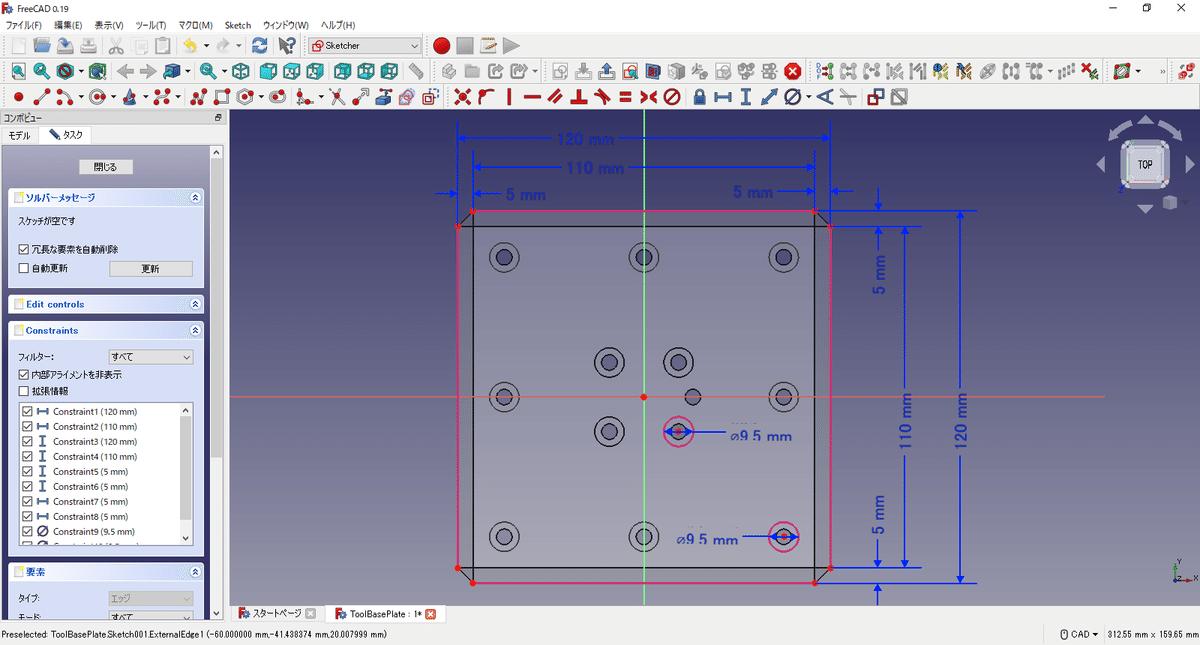Apply the Parallel constraint
The height and width of the screenshot is (645, 1200).
pos(555,97)
